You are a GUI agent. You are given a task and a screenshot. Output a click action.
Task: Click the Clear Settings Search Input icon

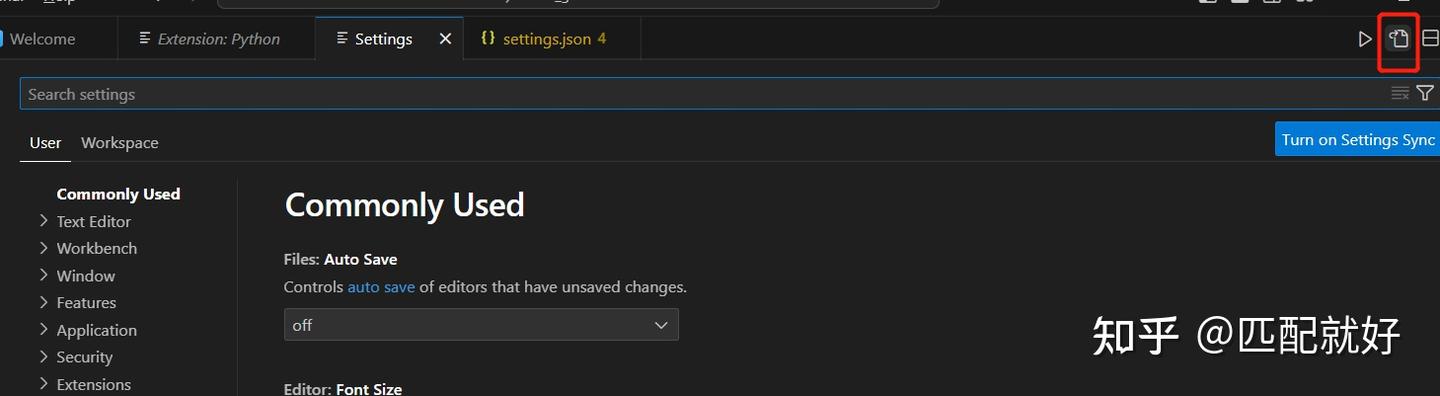1400,93
